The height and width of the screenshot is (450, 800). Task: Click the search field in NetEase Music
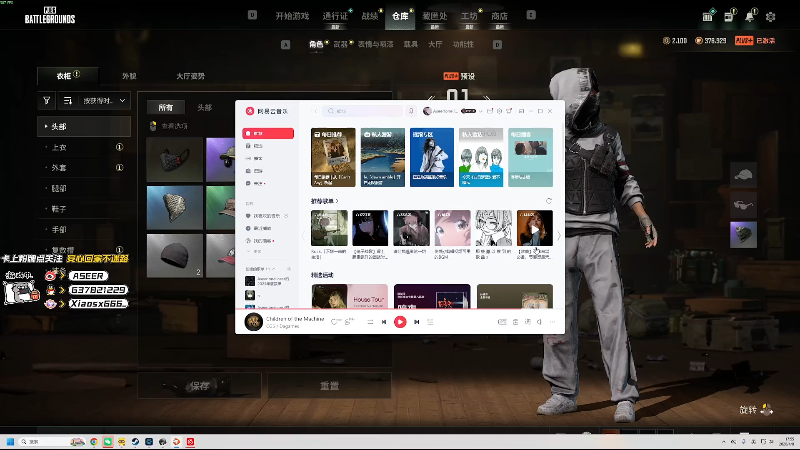tap(363, 111)
